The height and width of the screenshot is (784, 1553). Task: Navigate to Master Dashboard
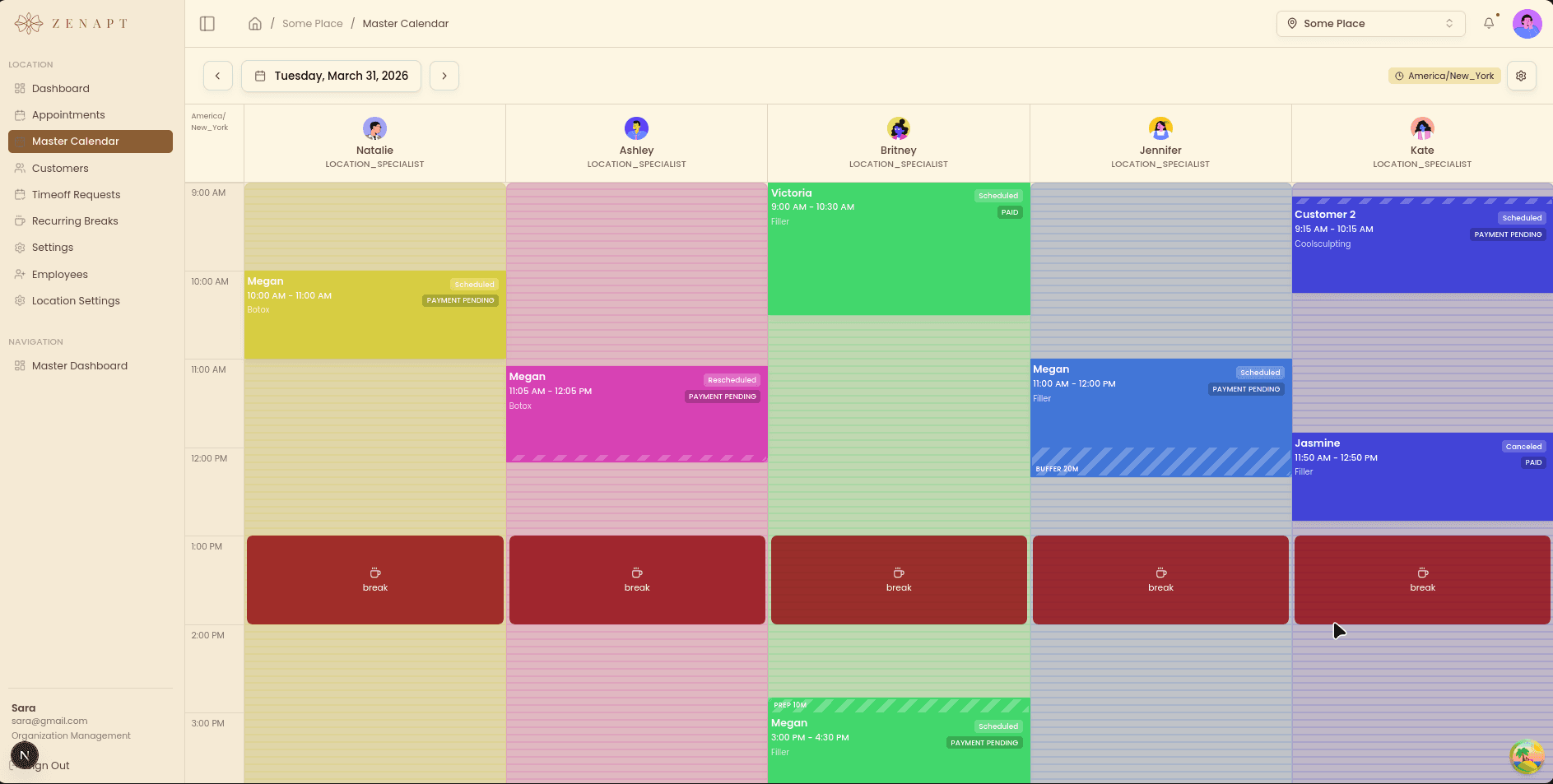(79, 365)
